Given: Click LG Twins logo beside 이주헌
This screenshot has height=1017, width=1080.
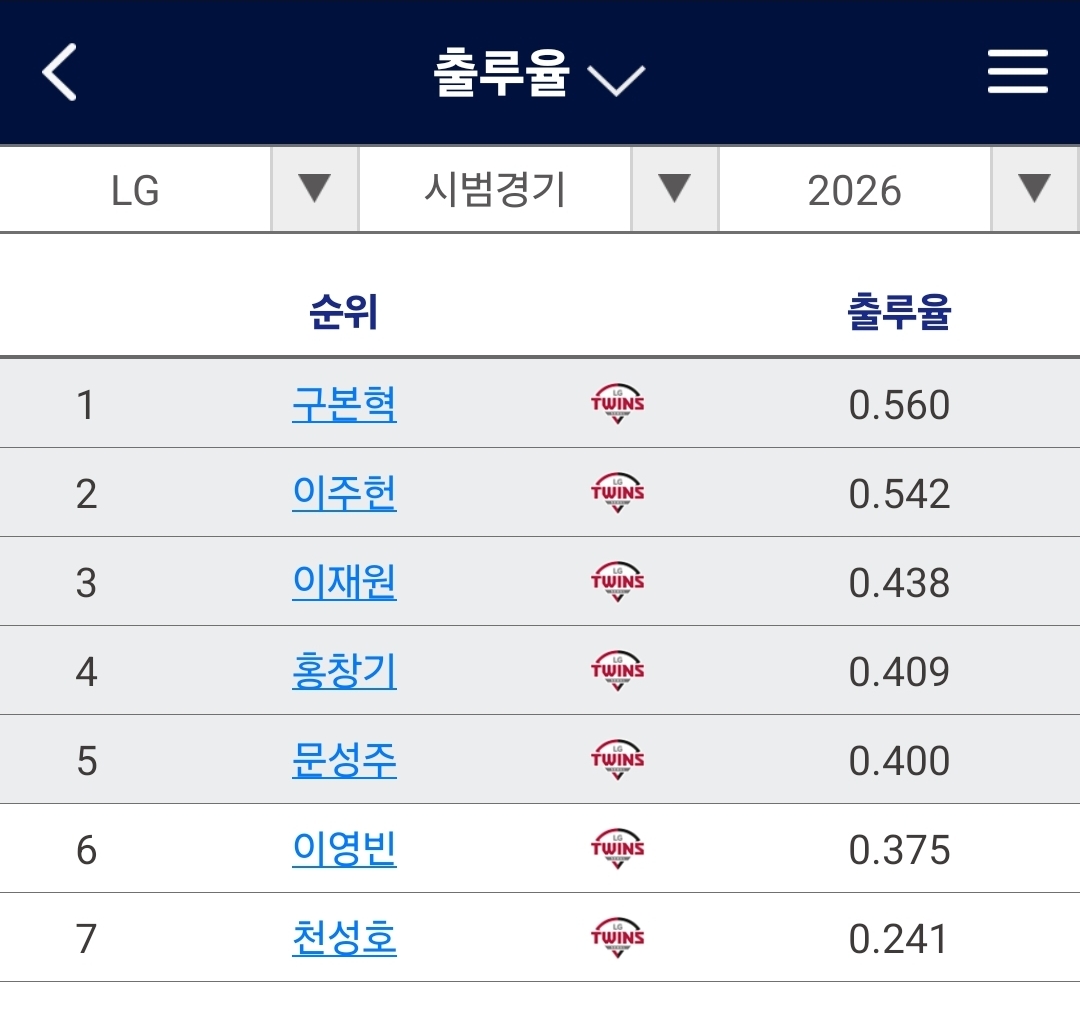Looking at the screenshot, I should pyautogui.click(x=617, y=493).
